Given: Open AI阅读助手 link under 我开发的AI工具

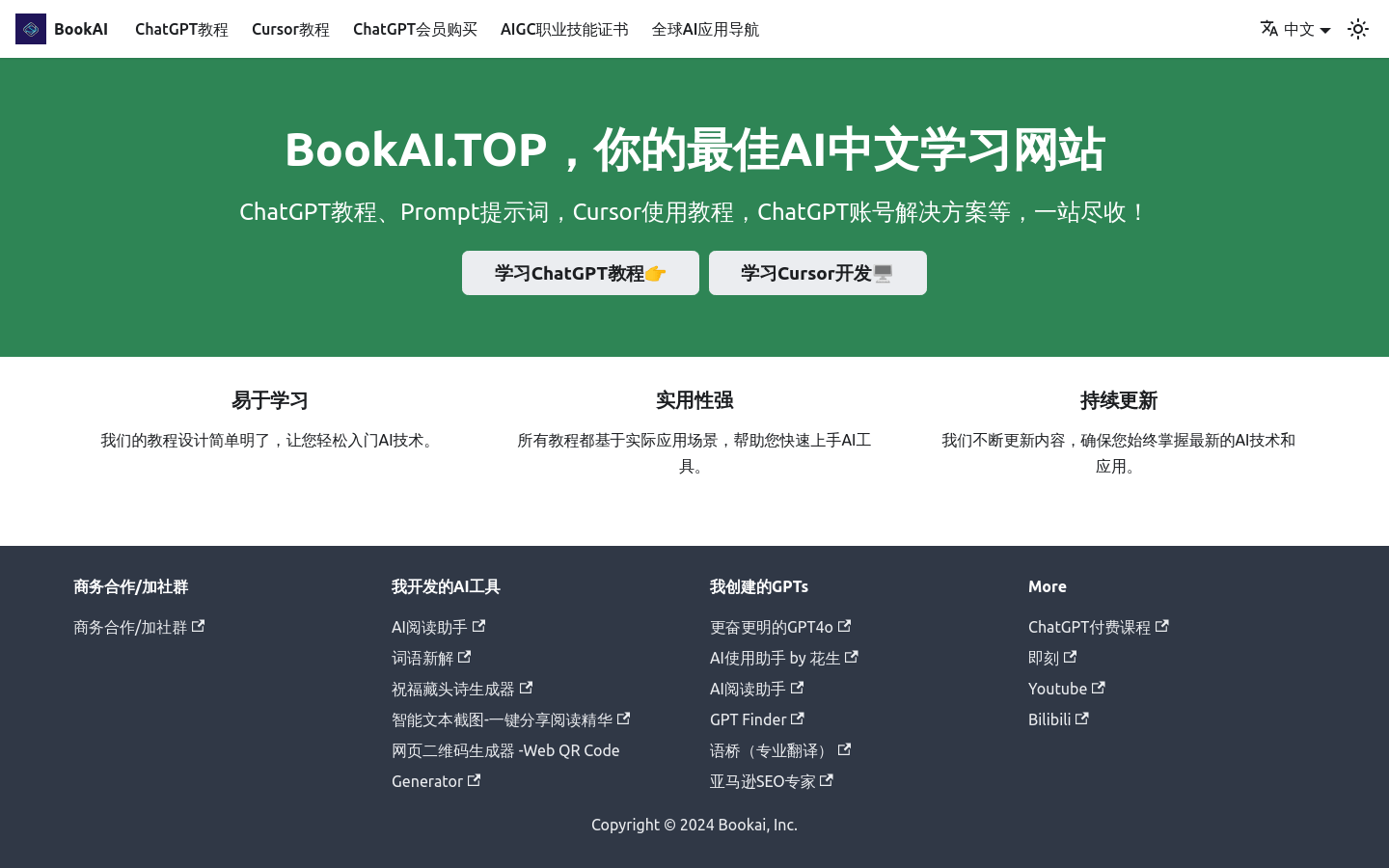Looking at the screenshot, I should pyautogui.click(x=438, y=627).
